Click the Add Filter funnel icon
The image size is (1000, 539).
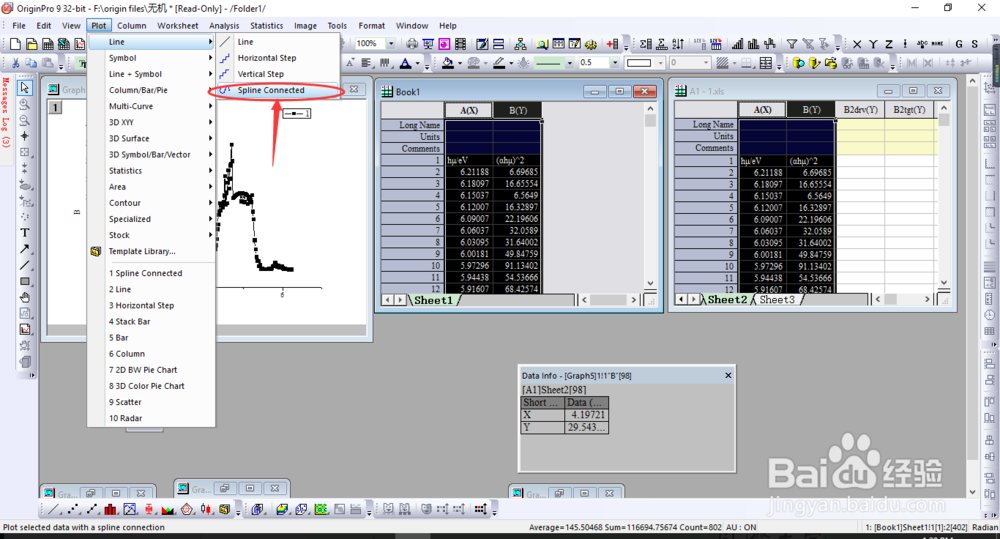pyautogui.click(x=791, y=44)
